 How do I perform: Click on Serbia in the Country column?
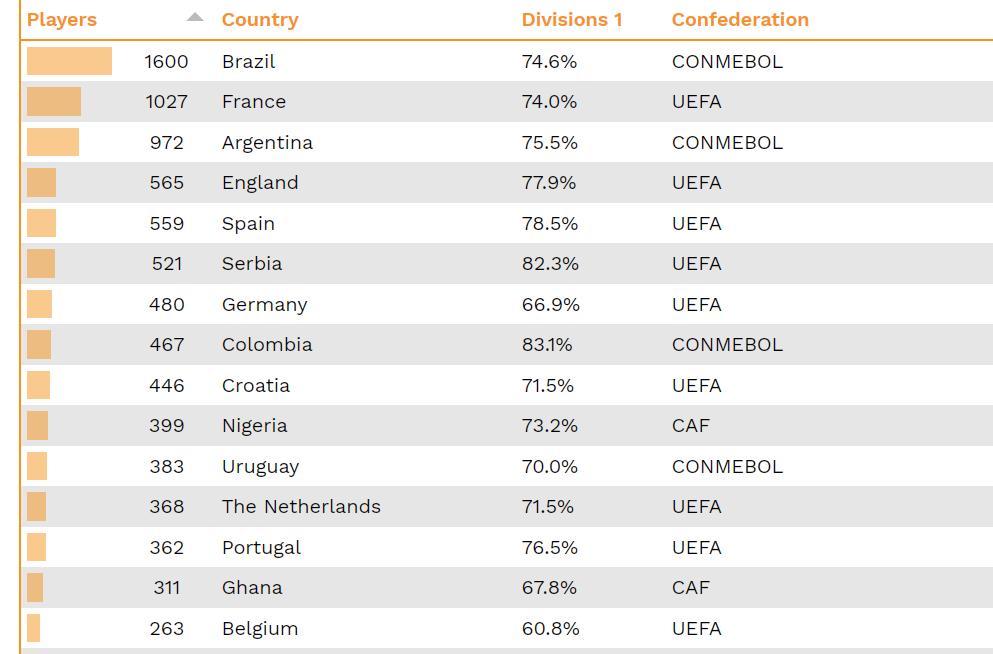252,264
